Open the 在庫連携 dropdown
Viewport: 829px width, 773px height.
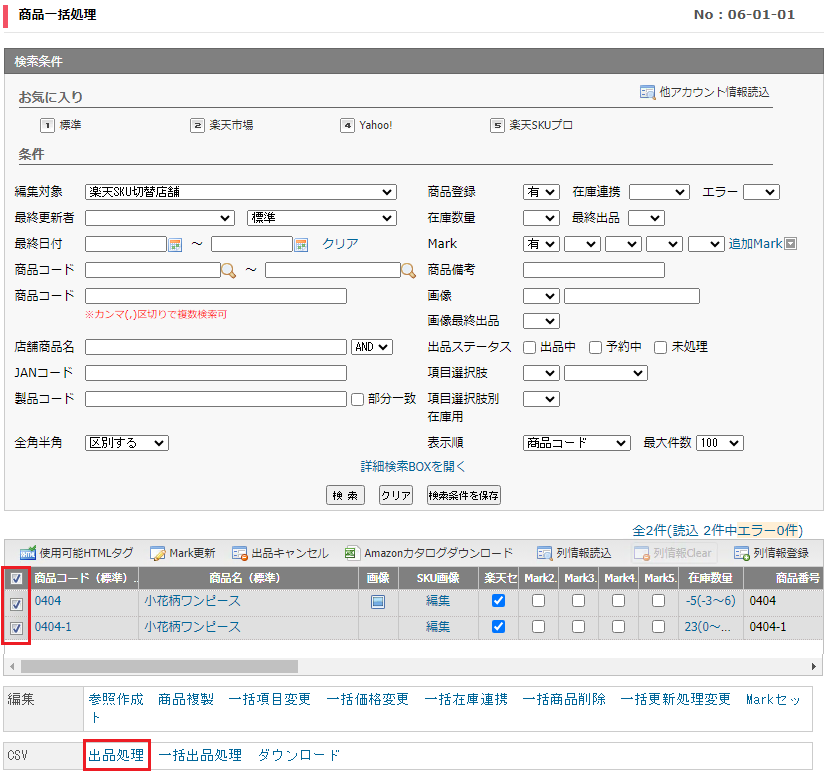click(659, 192)
